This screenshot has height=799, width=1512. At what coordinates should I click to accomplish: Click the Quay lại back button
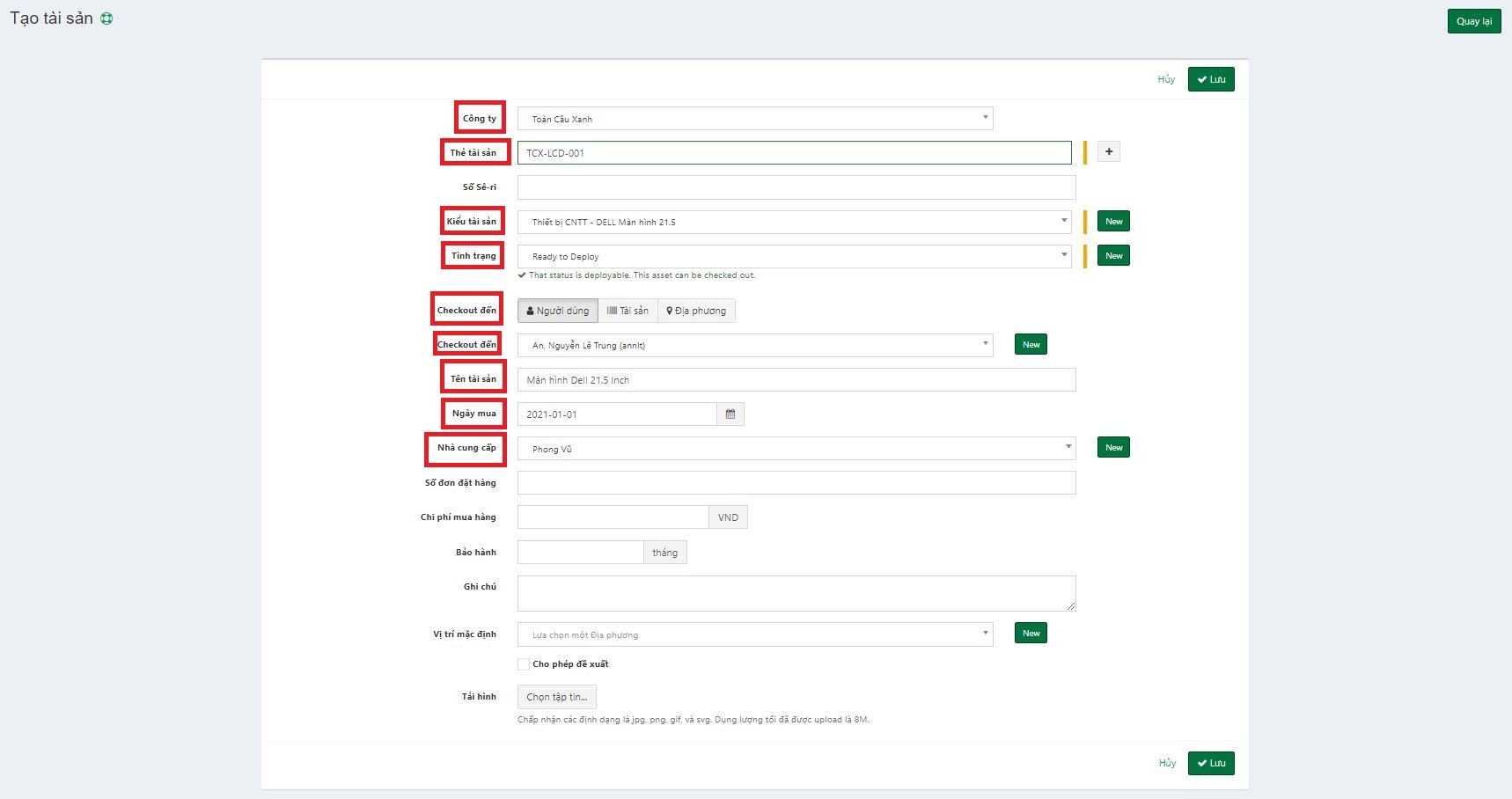(x=1473, y=21)
